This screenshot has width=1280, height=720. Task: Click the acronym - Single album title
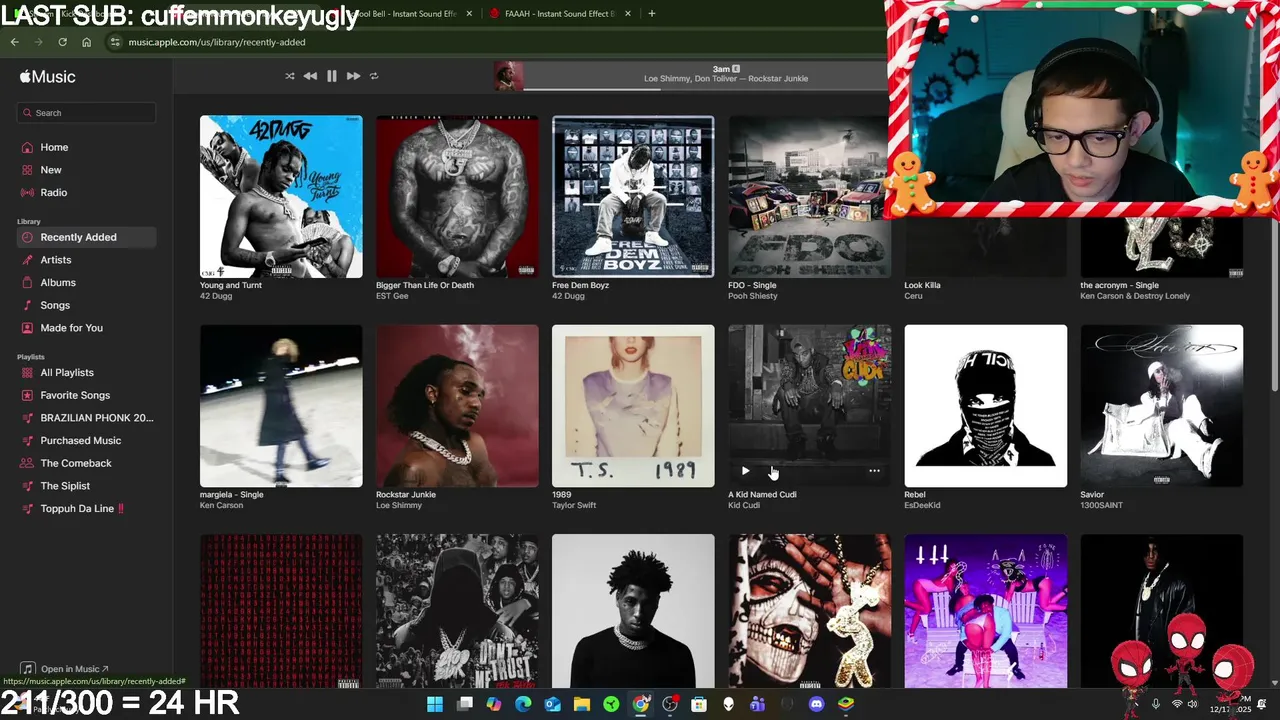point(1119,285)
